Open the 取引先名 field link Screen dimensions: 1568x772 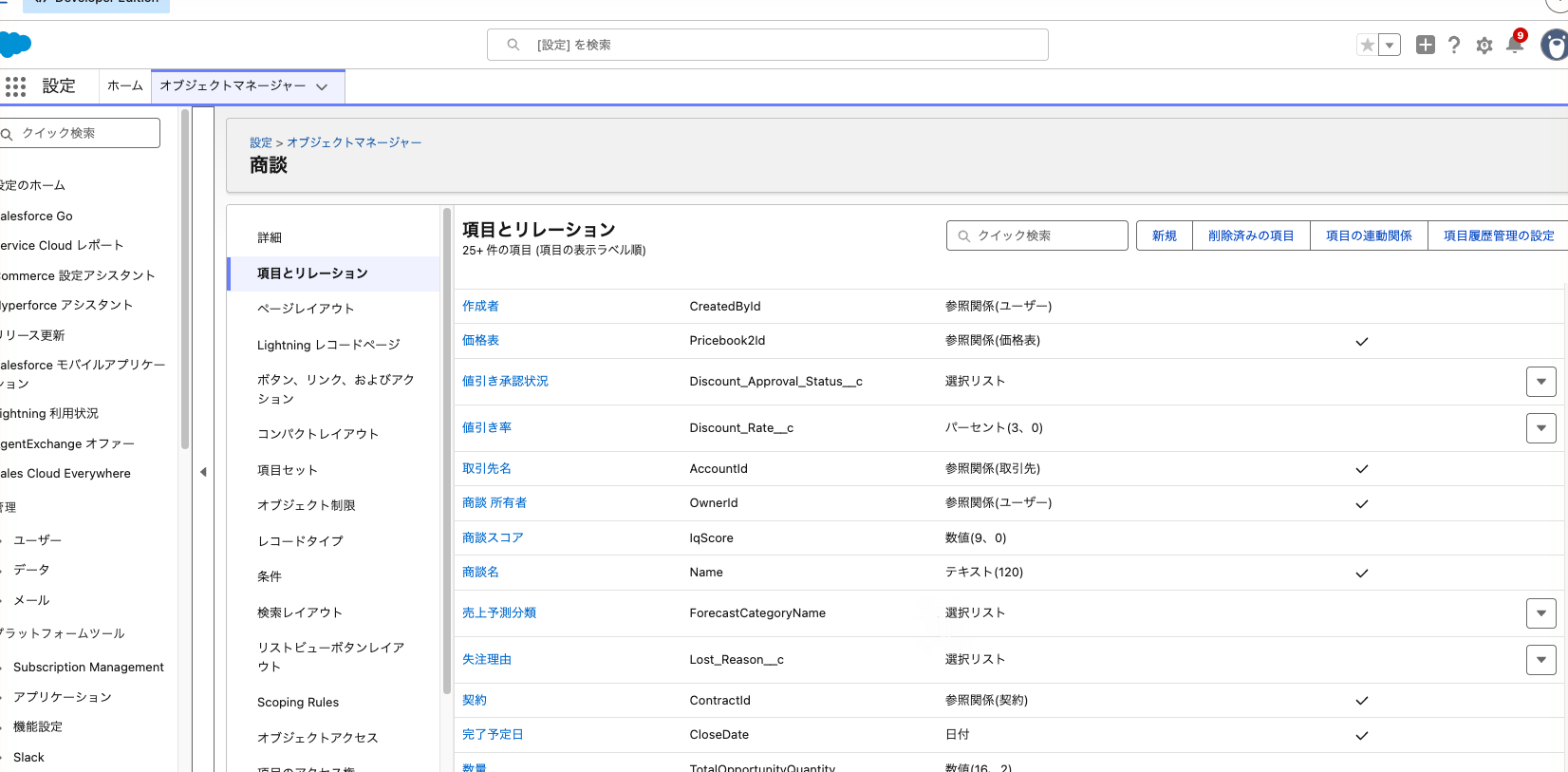[x=487, y=468]
